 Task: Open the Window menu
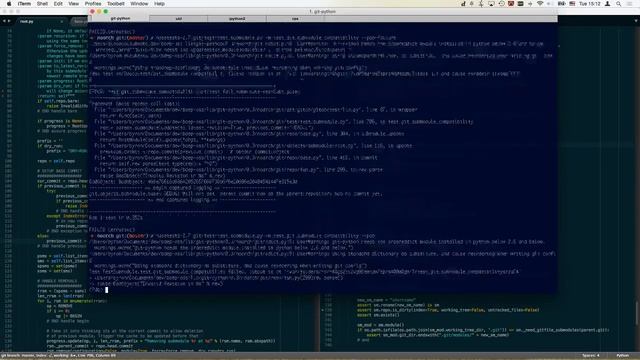pos(139,4)
